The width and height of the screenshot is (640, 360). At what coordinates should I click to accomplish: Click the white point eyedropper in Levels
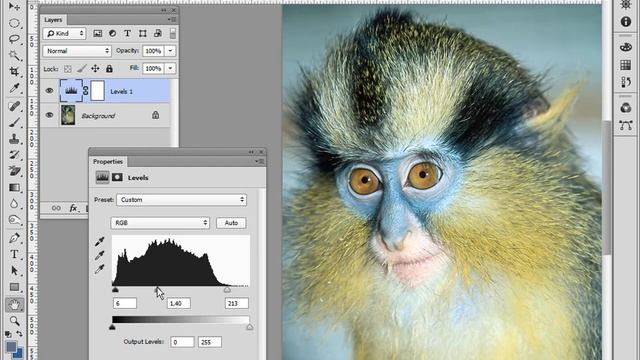(99, 269)
